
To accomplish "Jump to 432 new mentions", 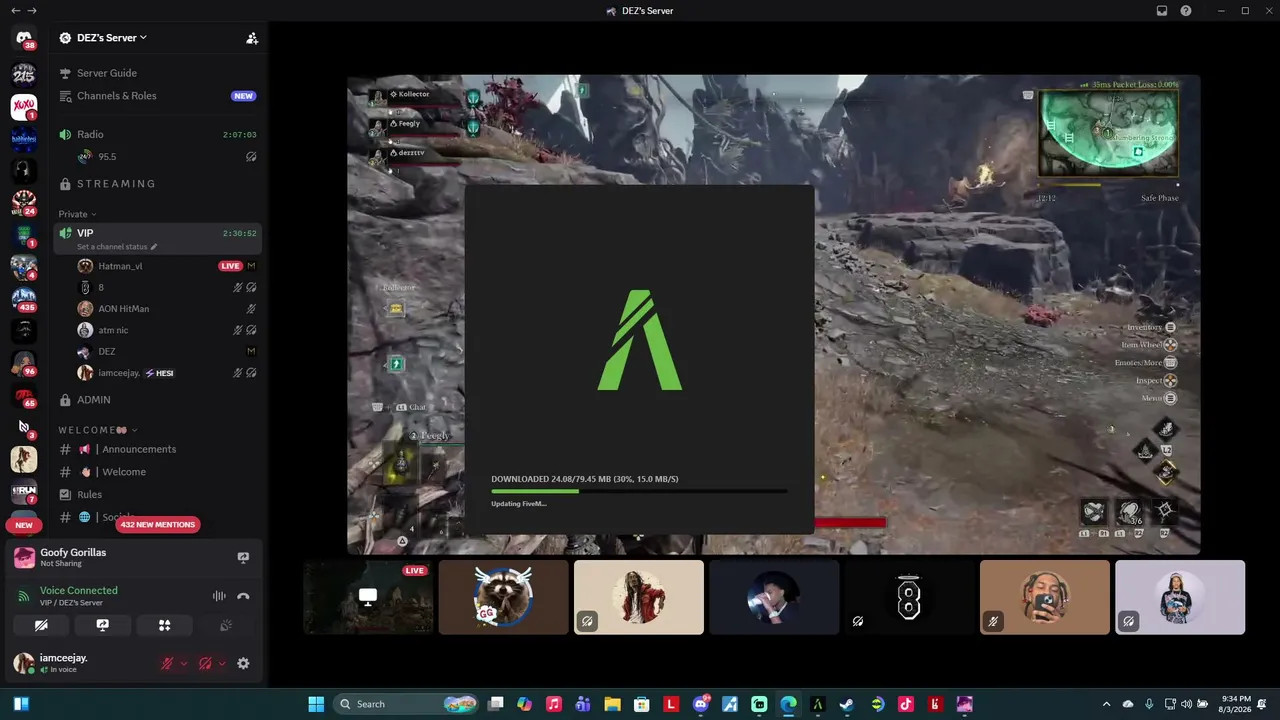I will click(x=158, y=524).
